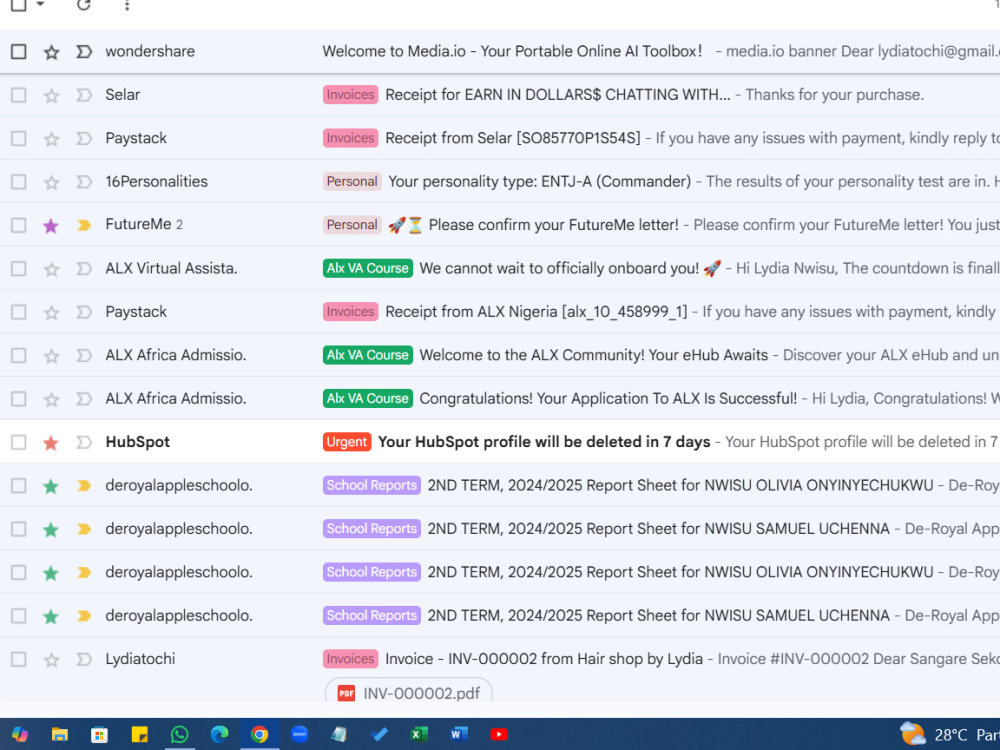Tick the checkbox for the wondershare email
This screenshot has width=1000, height=750.
point(18,52)
